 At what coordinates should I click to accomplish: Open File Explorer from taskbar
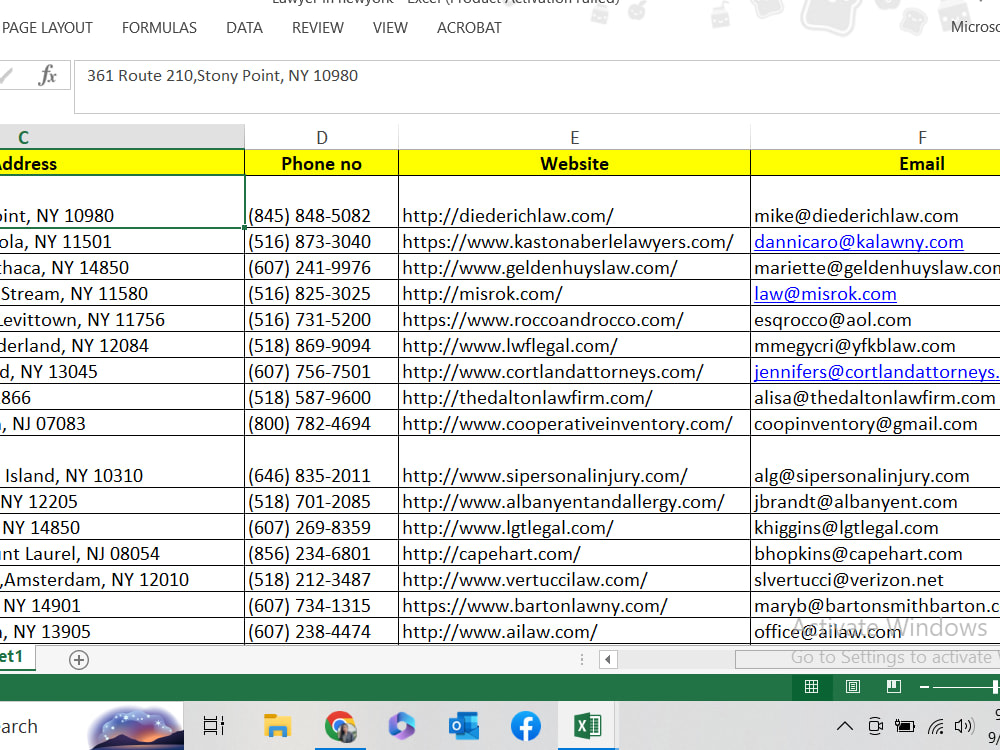[277, 726]
